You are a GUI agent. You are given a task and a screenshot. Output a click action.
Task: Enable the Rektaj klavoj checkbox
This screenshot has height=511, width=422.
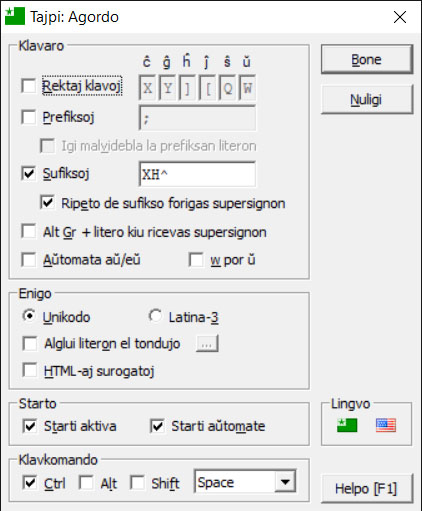(x=29, y=86)
